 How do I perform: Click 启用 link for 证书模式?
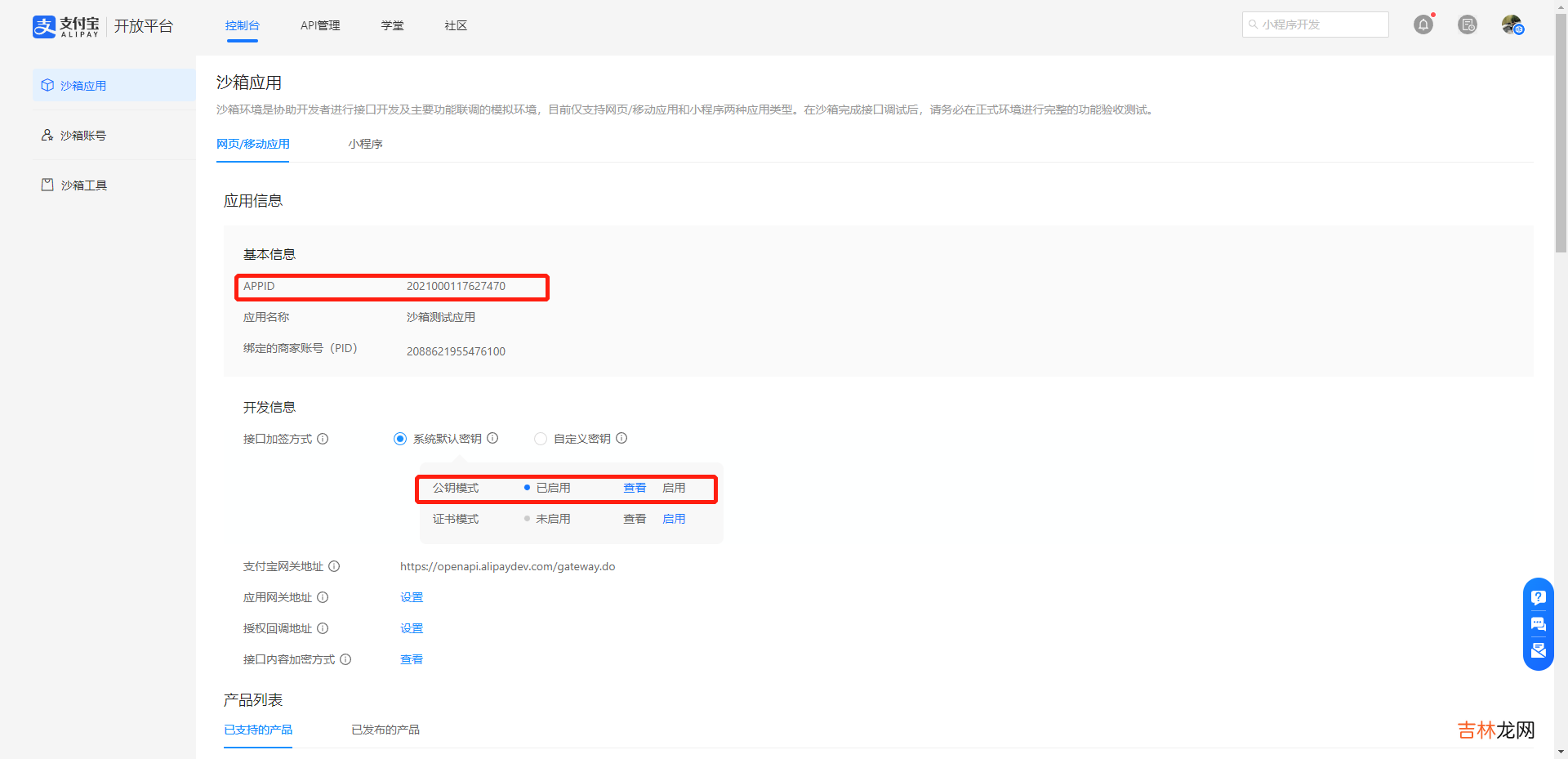(x=674, y=519)
